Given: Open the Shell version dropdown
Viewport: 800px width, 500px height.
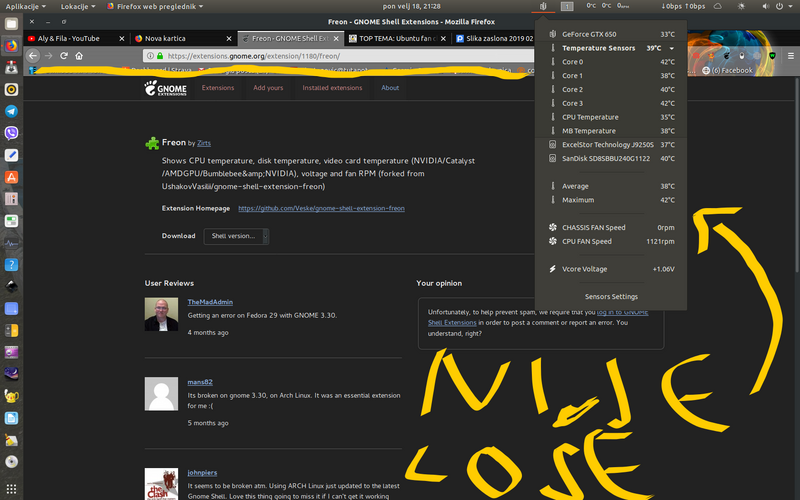Looking at the screenshot, I should tap(236, 236).
